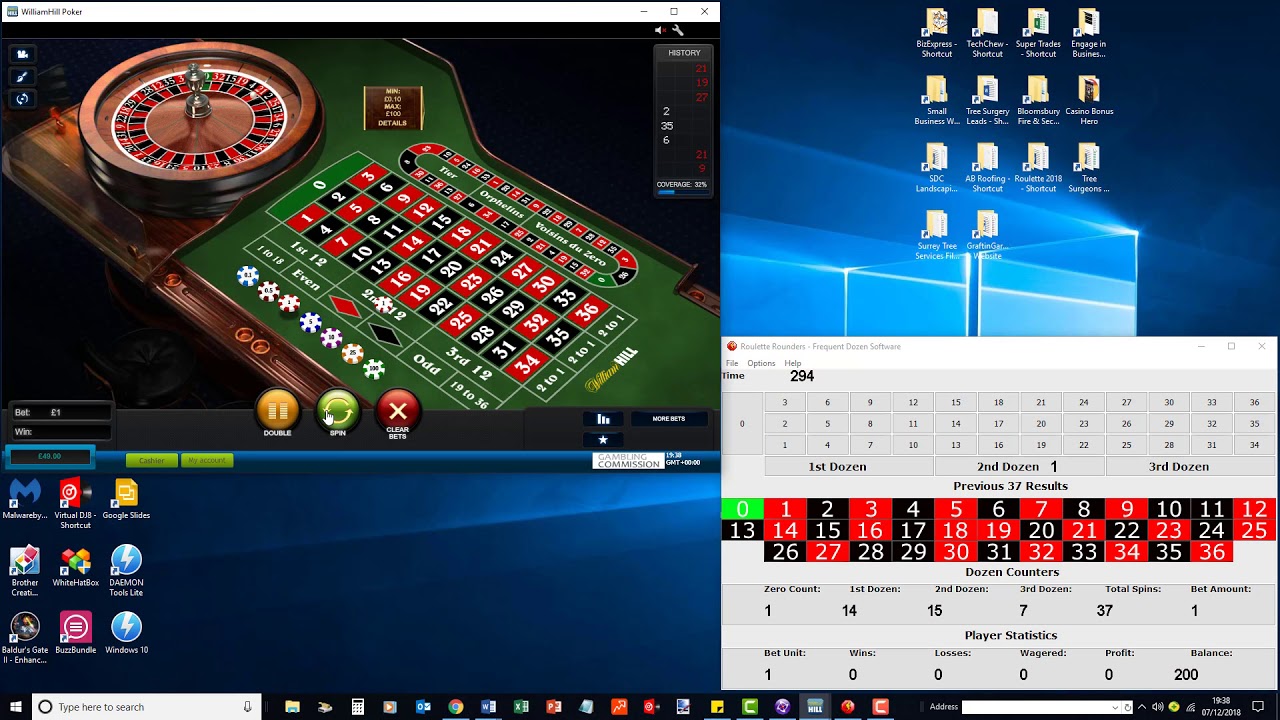Open My account

click(x=207, y=460)
